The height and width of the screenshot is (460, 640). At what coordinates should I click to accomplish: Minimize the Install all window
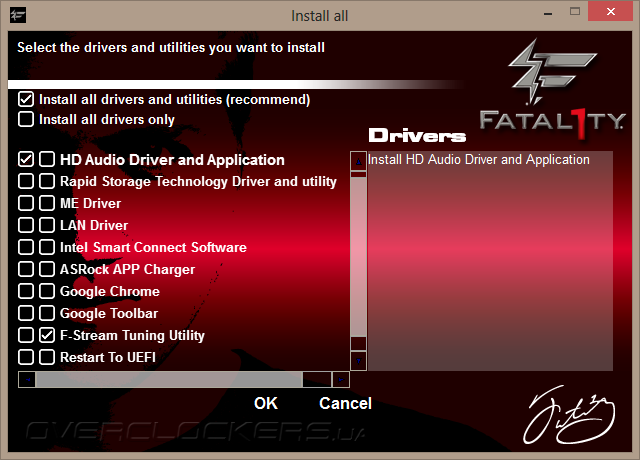tap(548, 13)
